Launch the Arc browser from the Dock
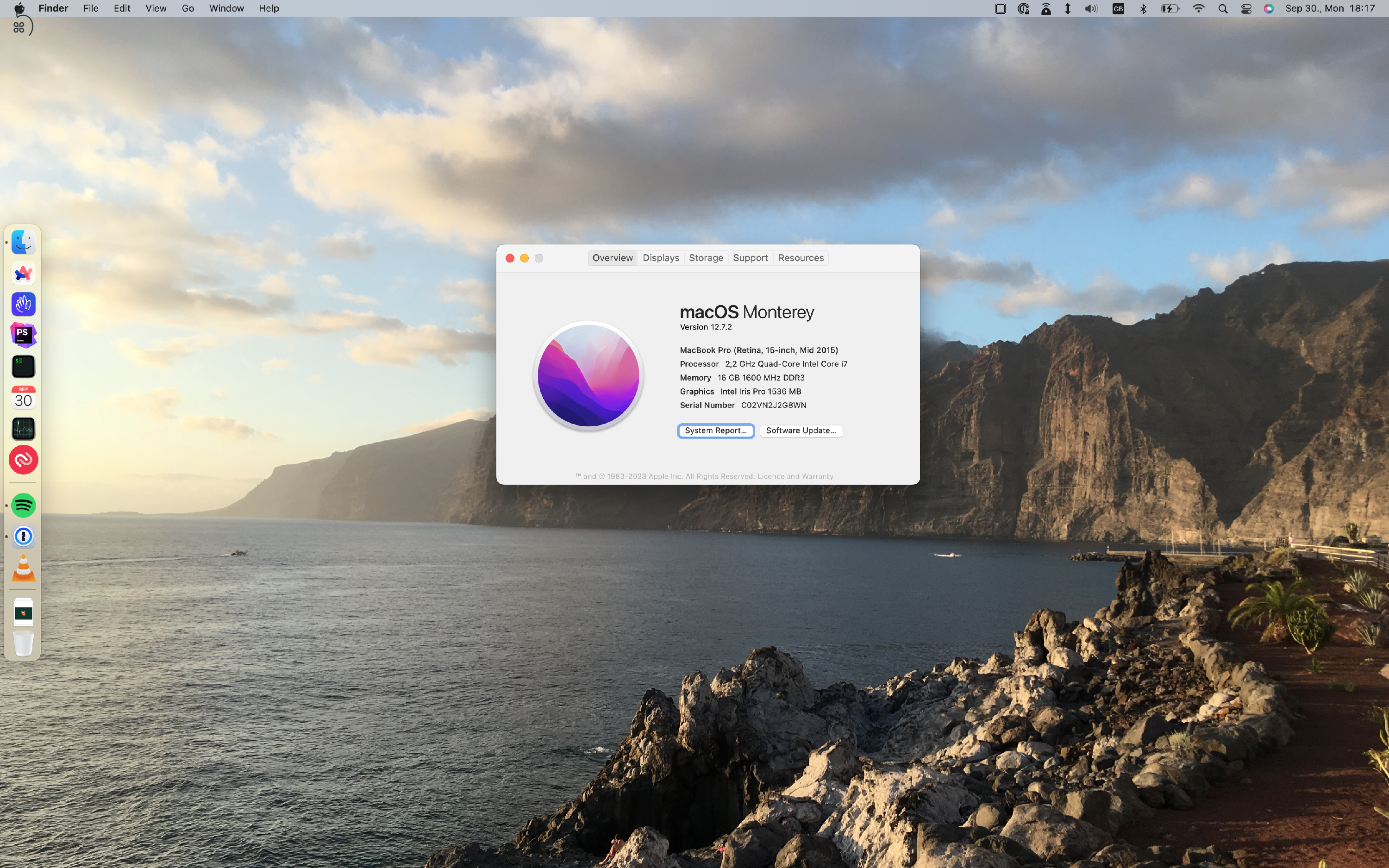1389x868 pixels. pyautogui.click(x=23, y=273)
